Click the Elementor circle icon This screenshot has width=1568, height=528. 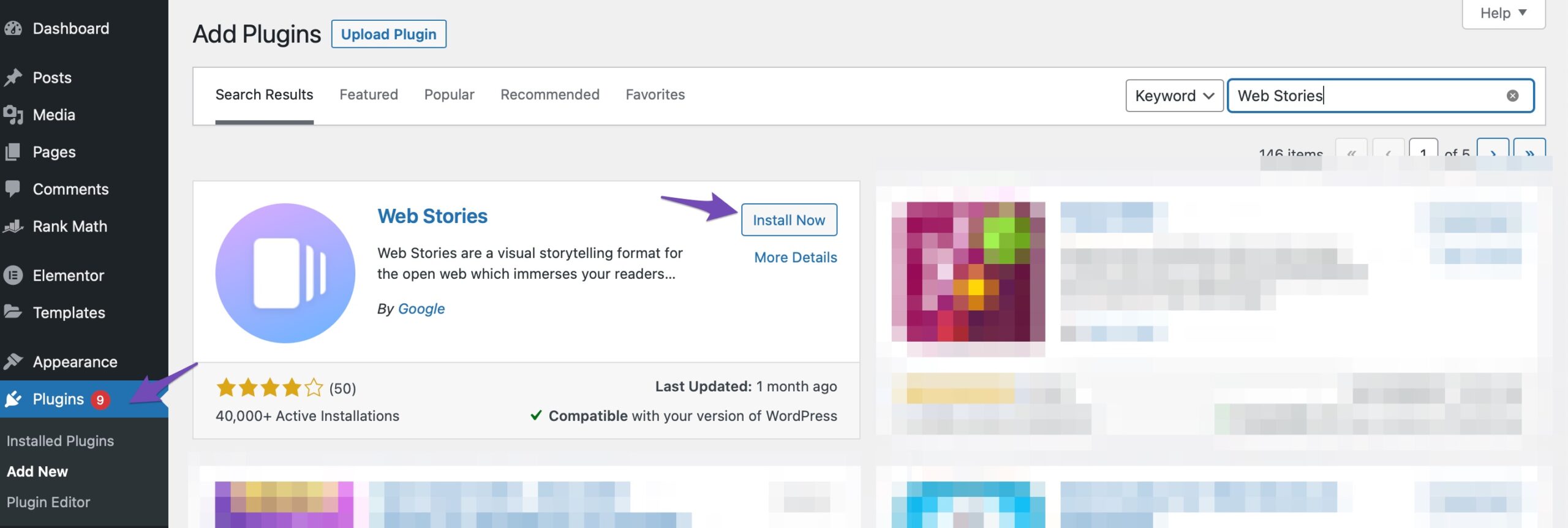[13, 276]
